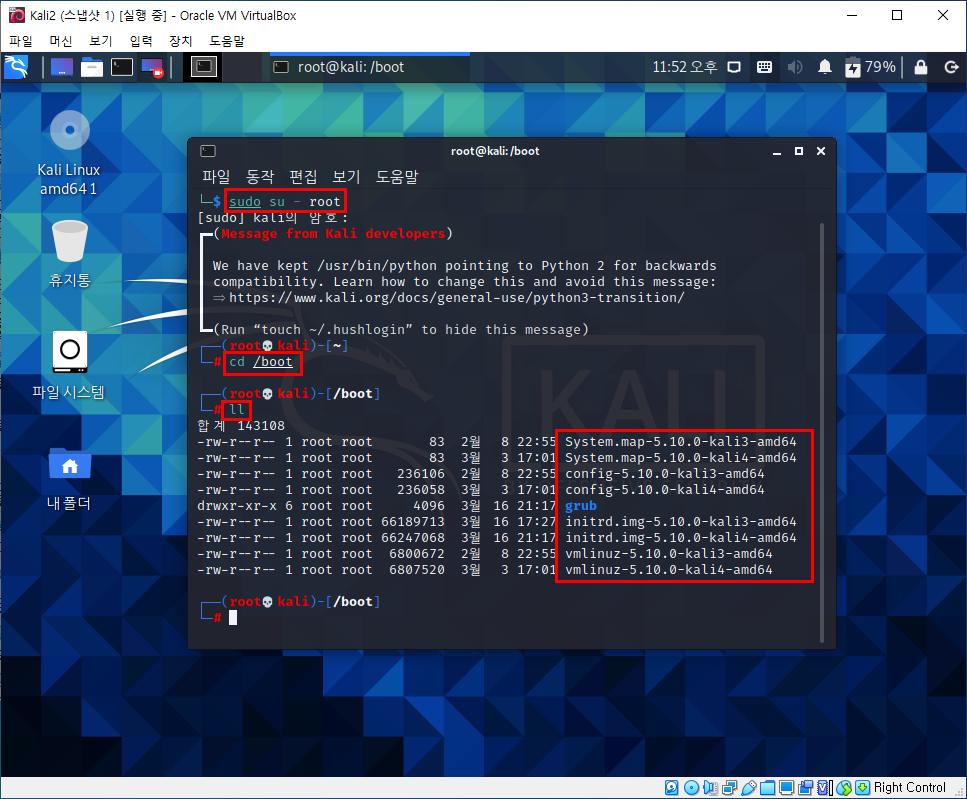Screen dimensions: 967x799
Task: Open the VirtualBox 머신 menu
Action: [x=60, y=41]
